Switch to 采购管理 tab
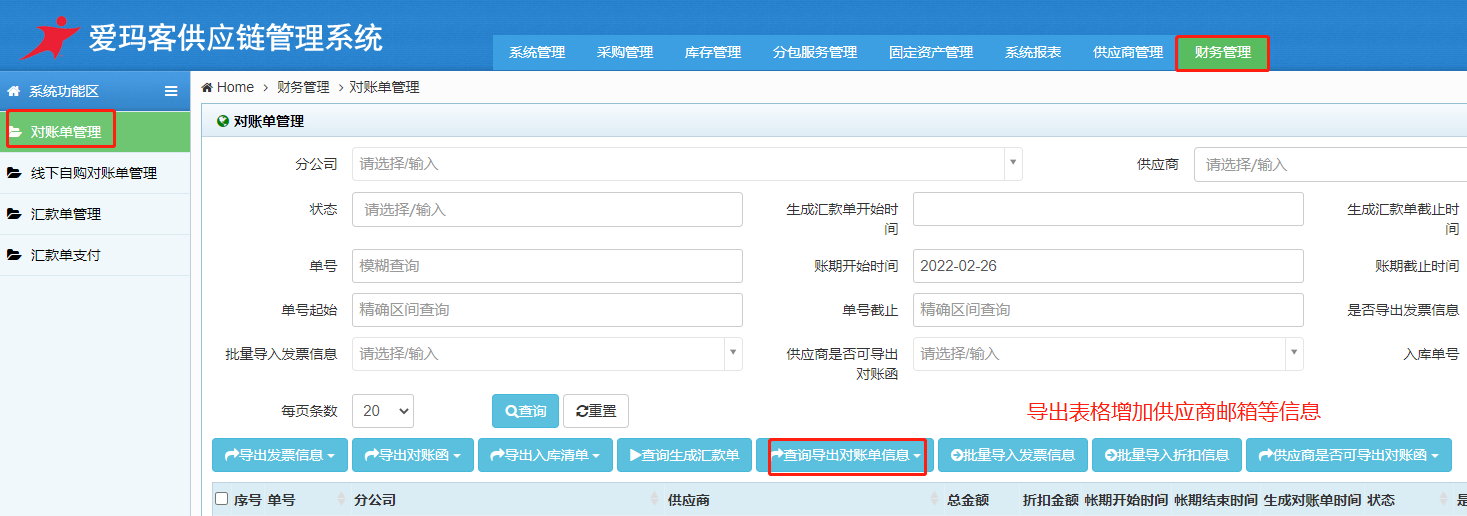This screenshot has width=1467, height=516. click(625, 53)
